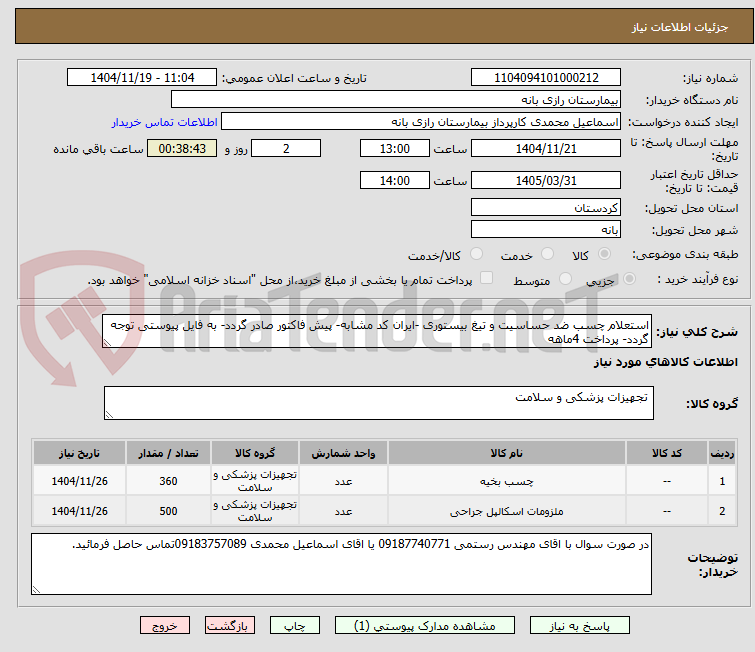Open 'مشاهده مدارک پیوستی (1)' attachments
This screenshot has width=755, height=652.
(x=425, y=626)
